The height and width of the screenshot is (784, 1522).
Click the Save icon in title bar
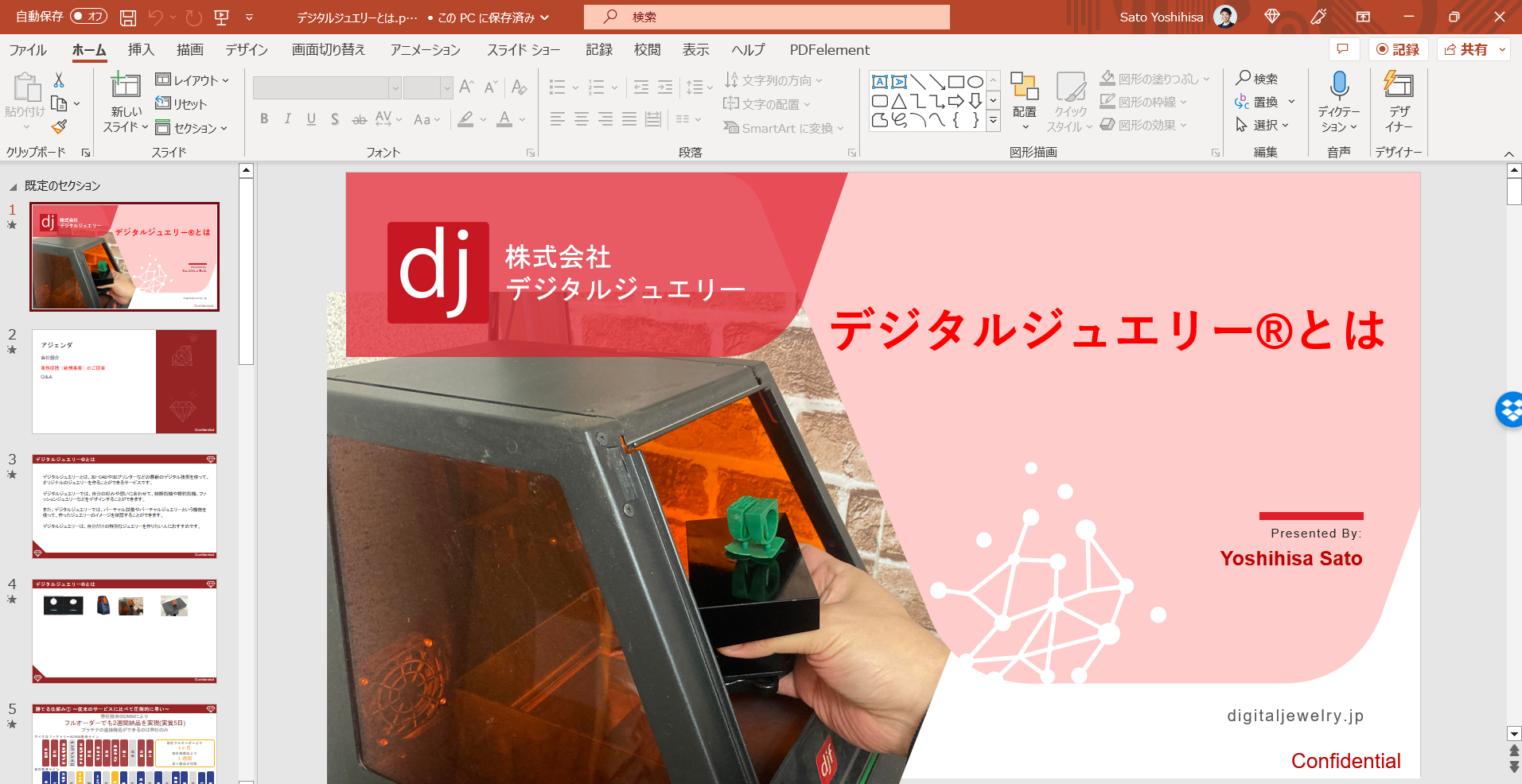[127, 17]
